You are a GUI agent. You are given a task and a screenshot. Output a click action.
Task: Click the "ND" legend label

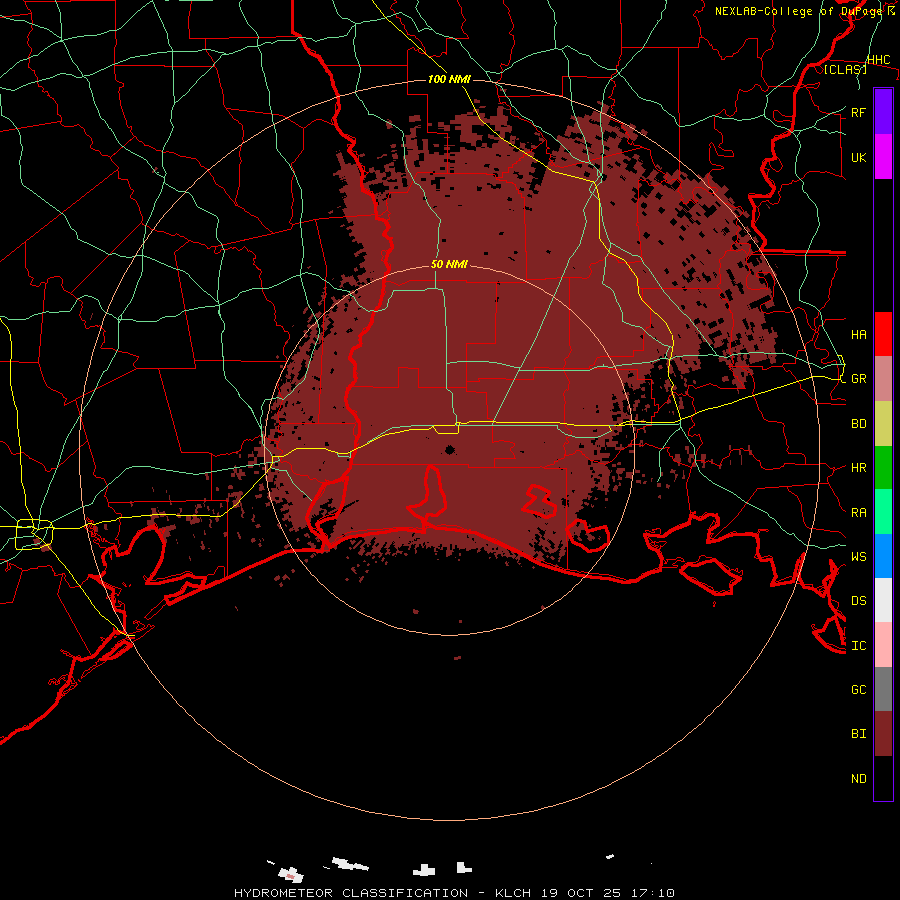pyautogui.click(x=858, y=778)
